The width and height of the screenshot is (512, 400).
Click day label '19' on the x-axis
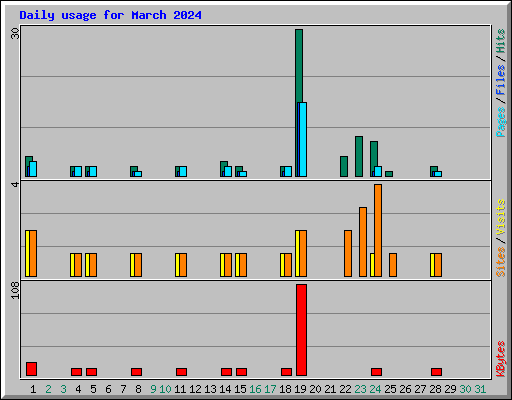coord(300,389)
